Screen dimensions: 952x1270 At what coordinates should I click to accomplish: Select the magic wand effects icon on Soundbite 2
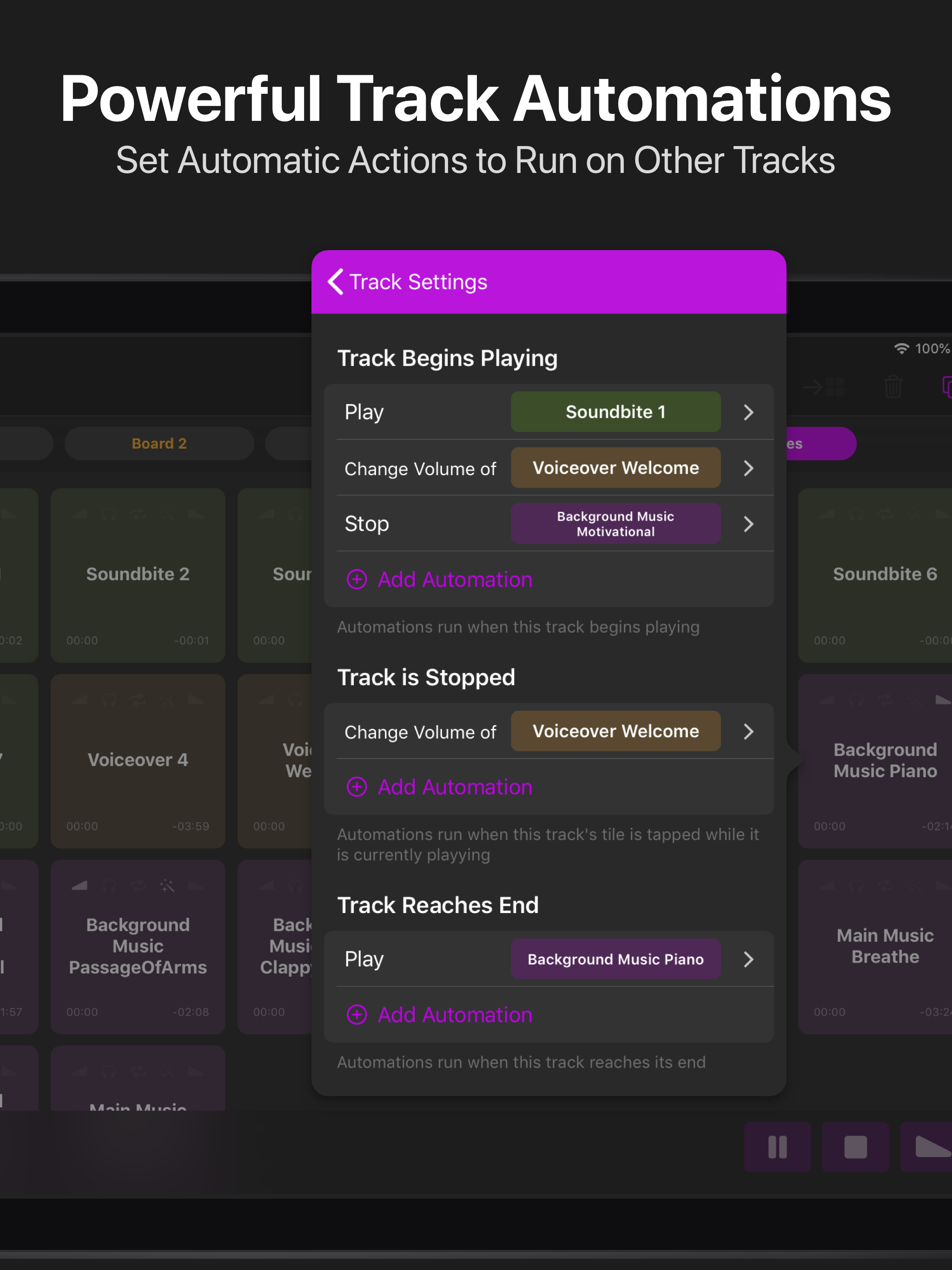pos(168,515)
